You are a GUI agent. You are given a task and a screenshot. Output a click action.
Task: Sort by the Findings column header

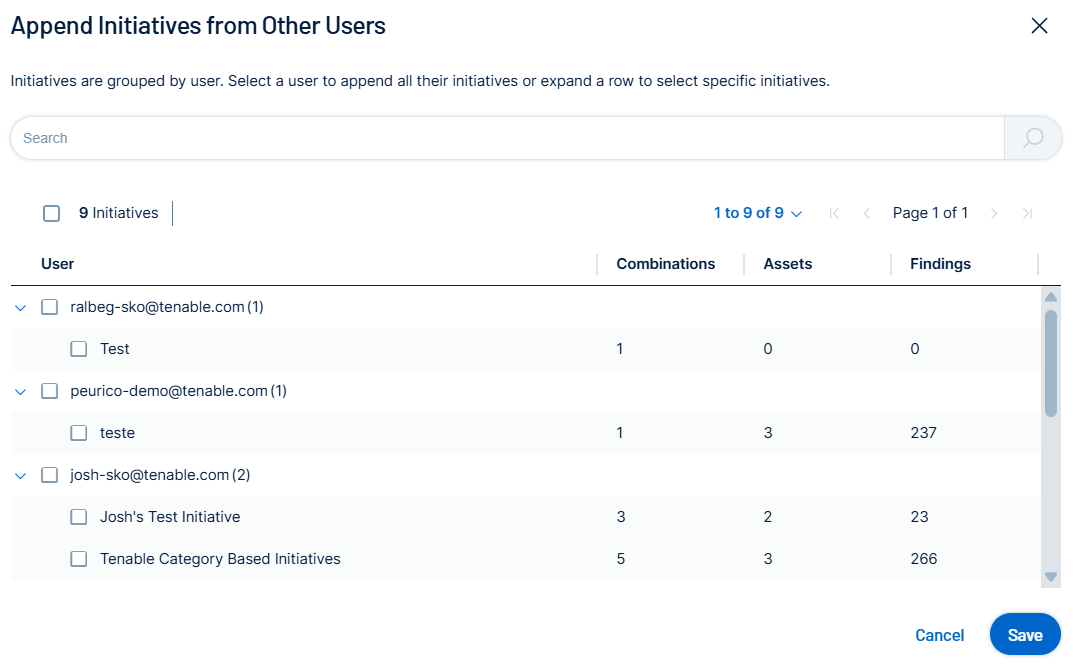click(940, 264)
